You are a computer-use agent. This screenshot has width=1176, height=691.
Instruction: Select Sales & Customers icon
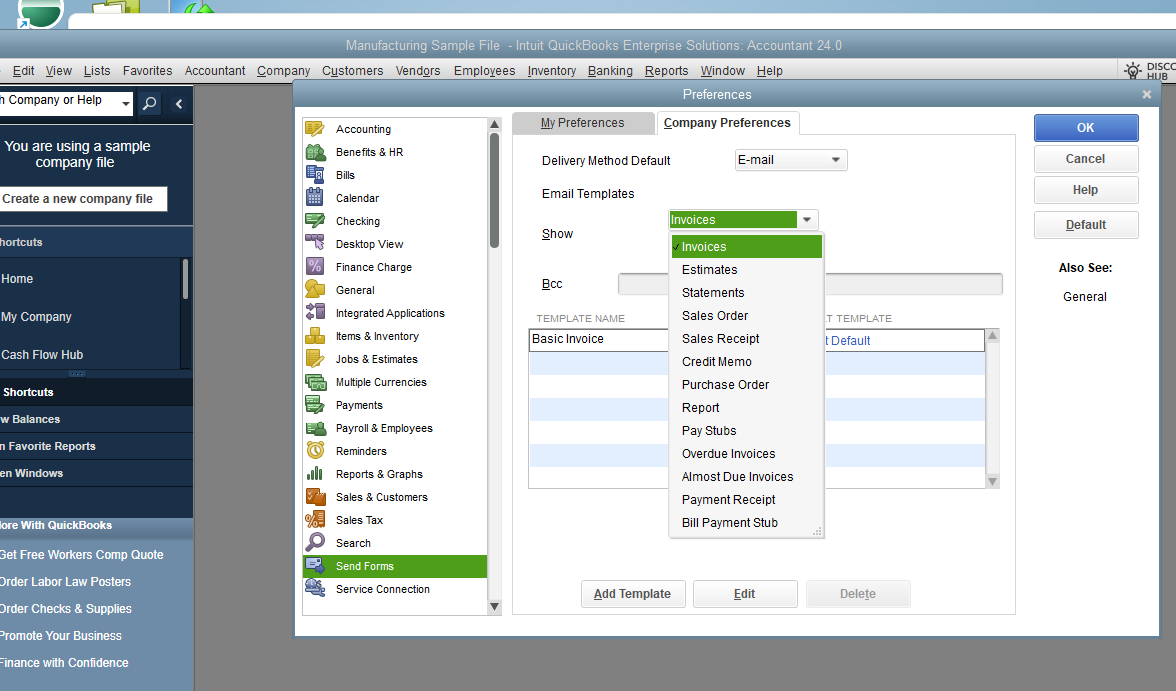pos(315,497)
